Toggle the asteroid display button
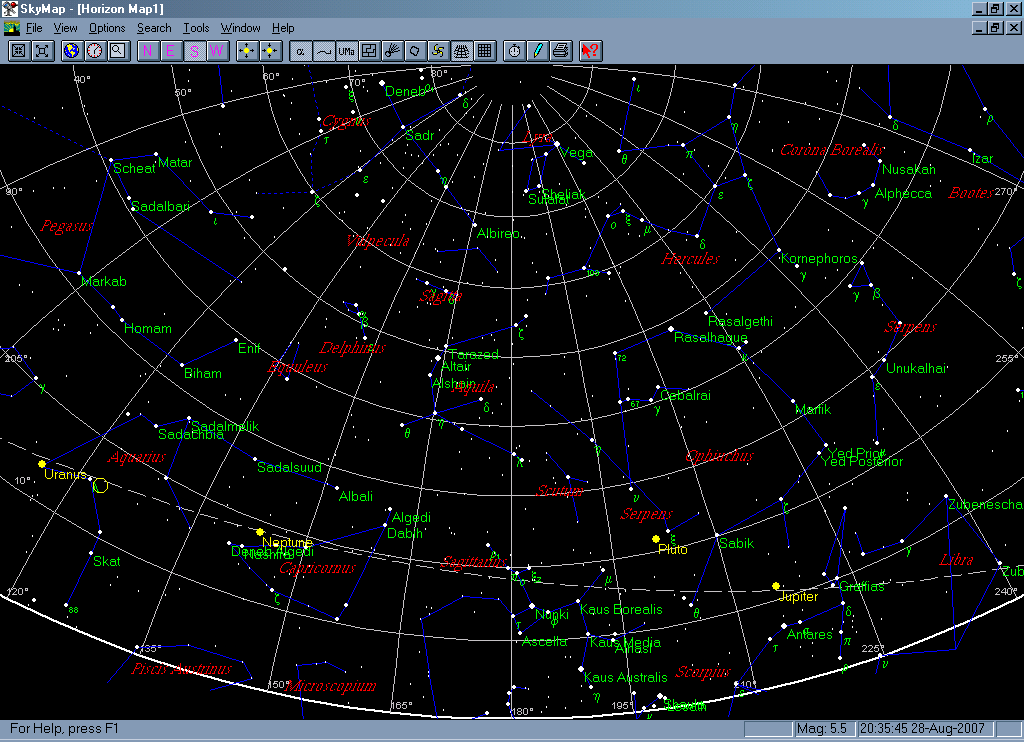Screen dimensions: 1024x742 click(x=415, y=51)
